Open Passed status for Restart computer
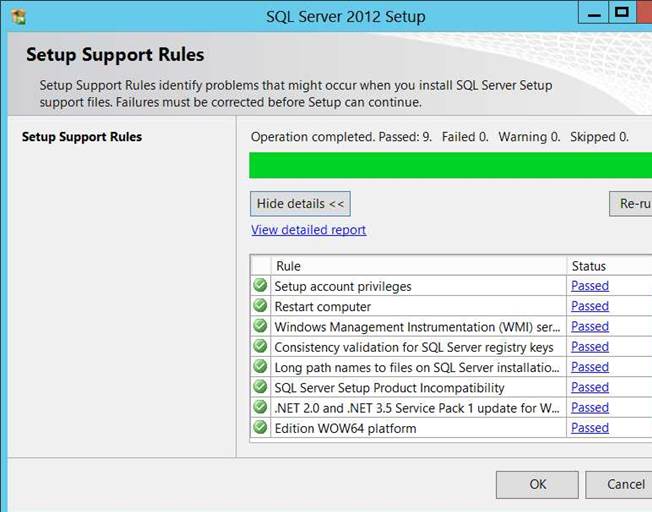Viewport: 652px width, 512px height. point(590,306)
